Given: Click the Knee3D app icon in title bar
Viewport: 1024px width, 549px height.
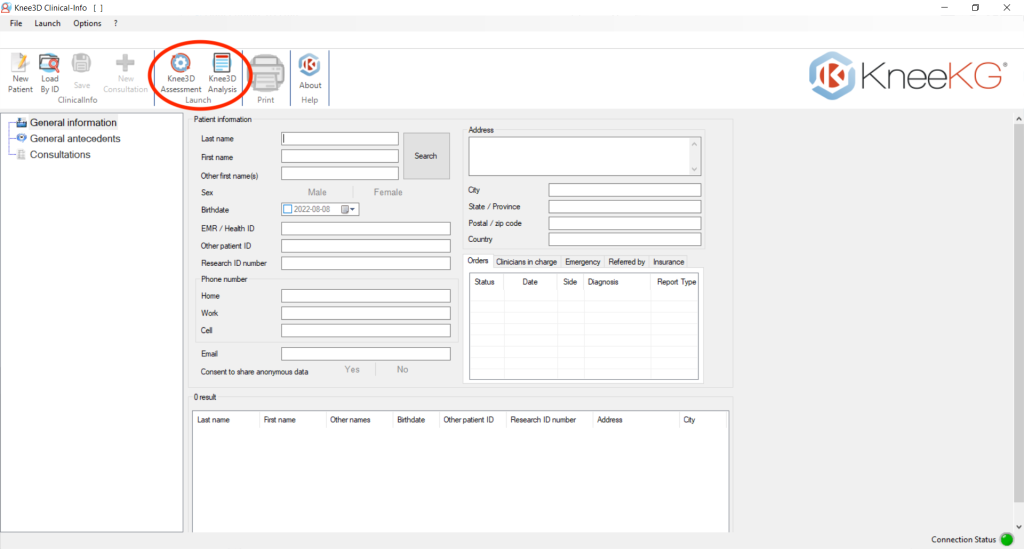Looking at the screenshot, I should [x=6, y=8].
